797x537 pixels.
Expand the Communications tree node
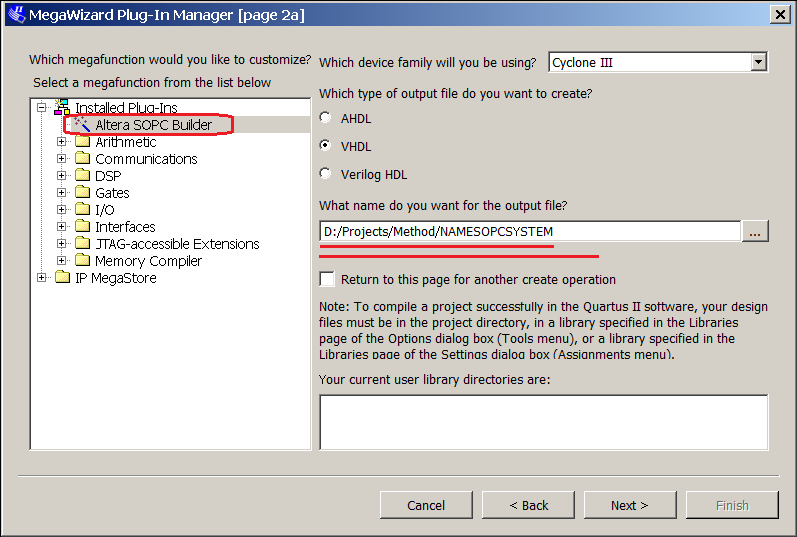tap(62, 159)
